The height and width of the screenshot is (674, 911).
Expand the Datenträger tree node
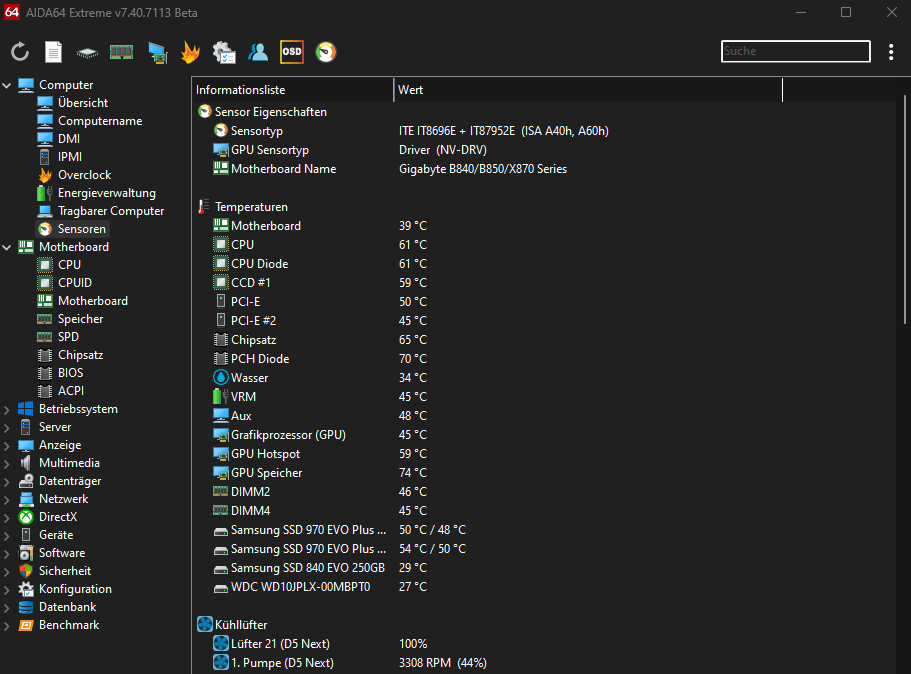point(7,482)
